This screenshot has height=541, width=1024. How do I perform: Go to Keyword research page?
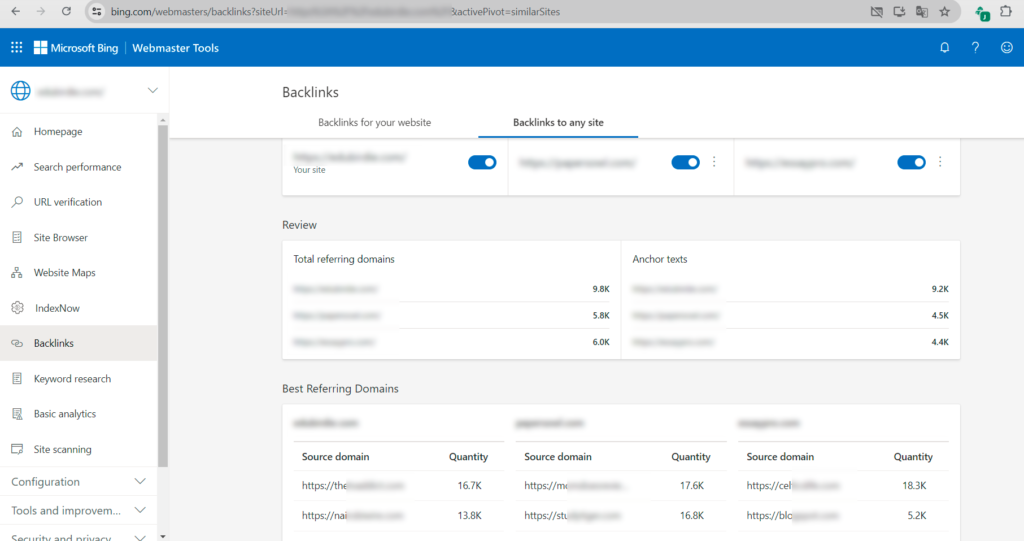pos(72,379)
